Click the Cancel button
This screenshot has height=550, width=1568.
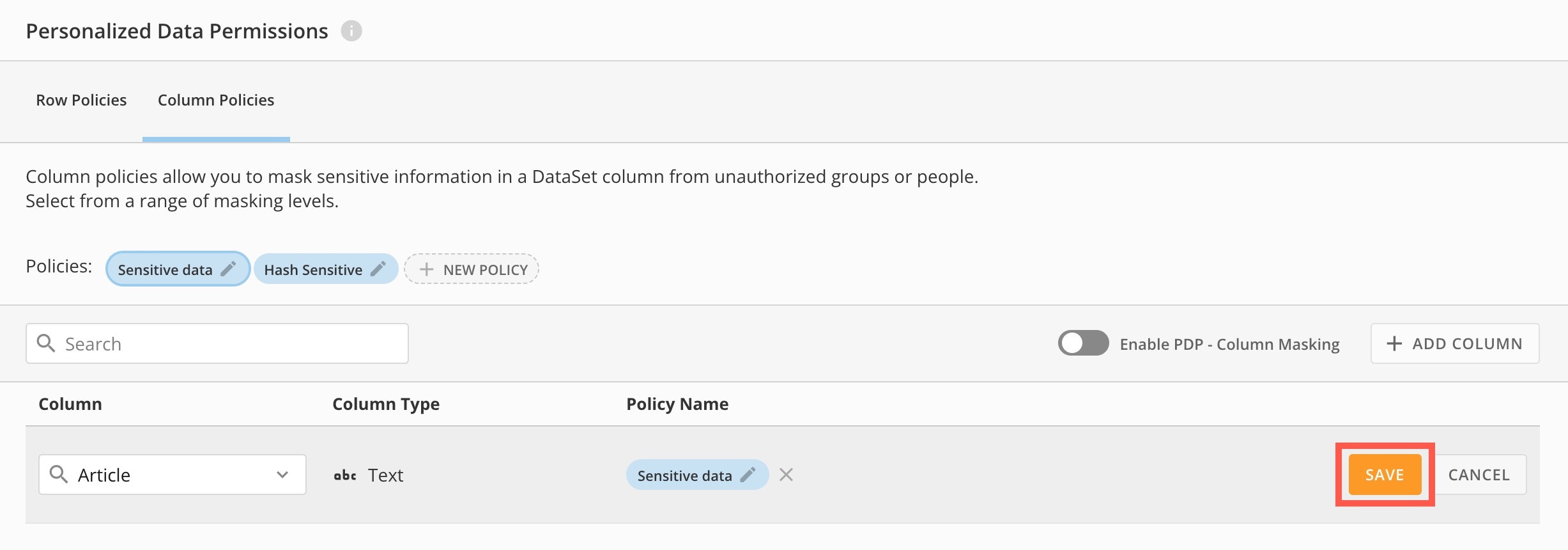tap(1479, 475)
